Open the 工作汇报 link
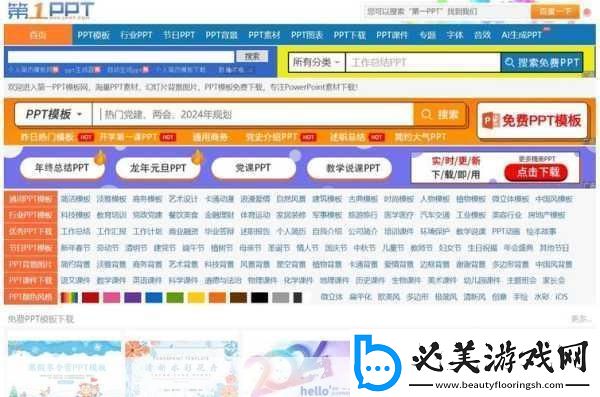 [111, 231]
